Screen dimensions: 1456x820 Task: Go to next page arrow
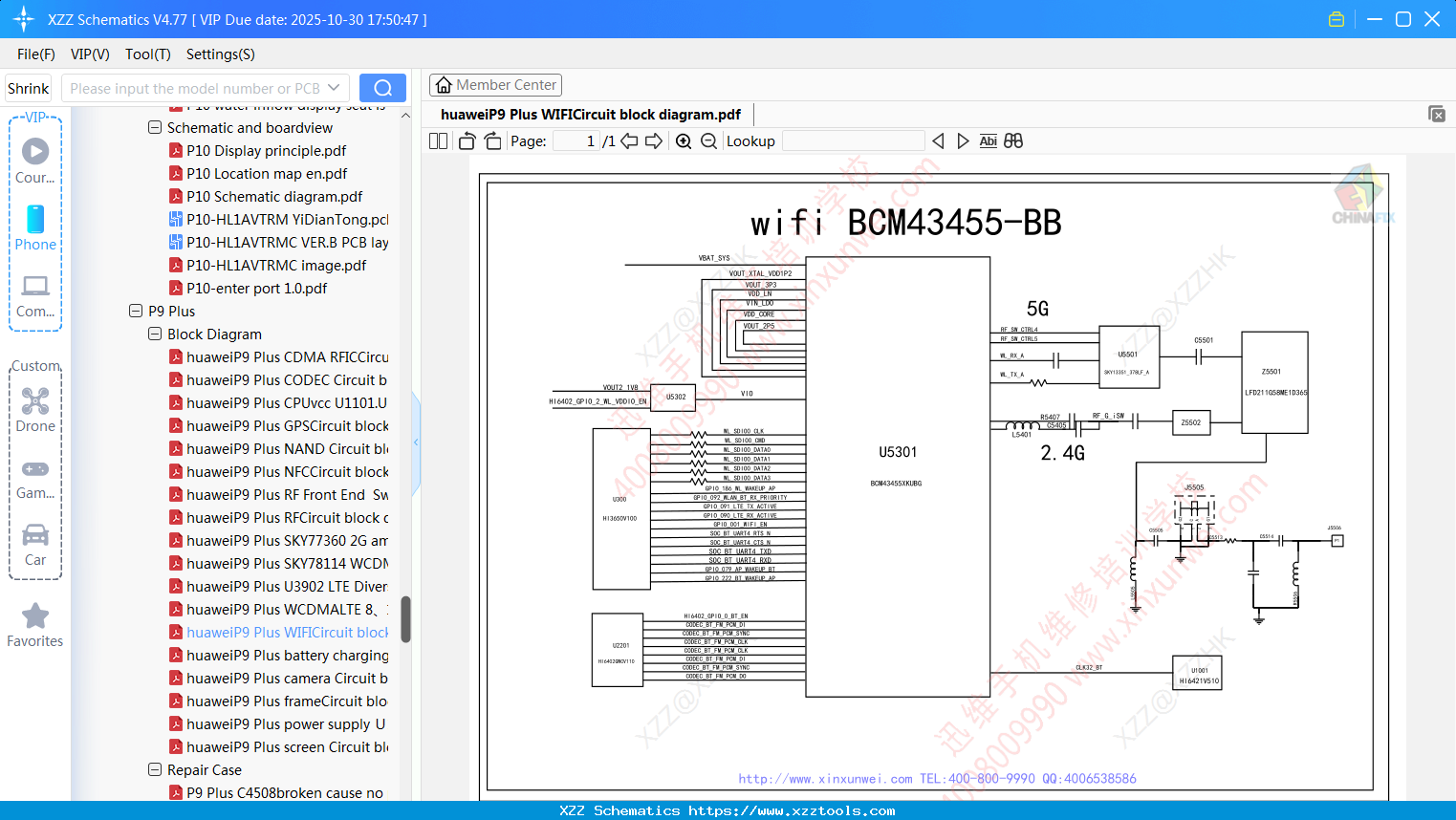pos(654,140)
